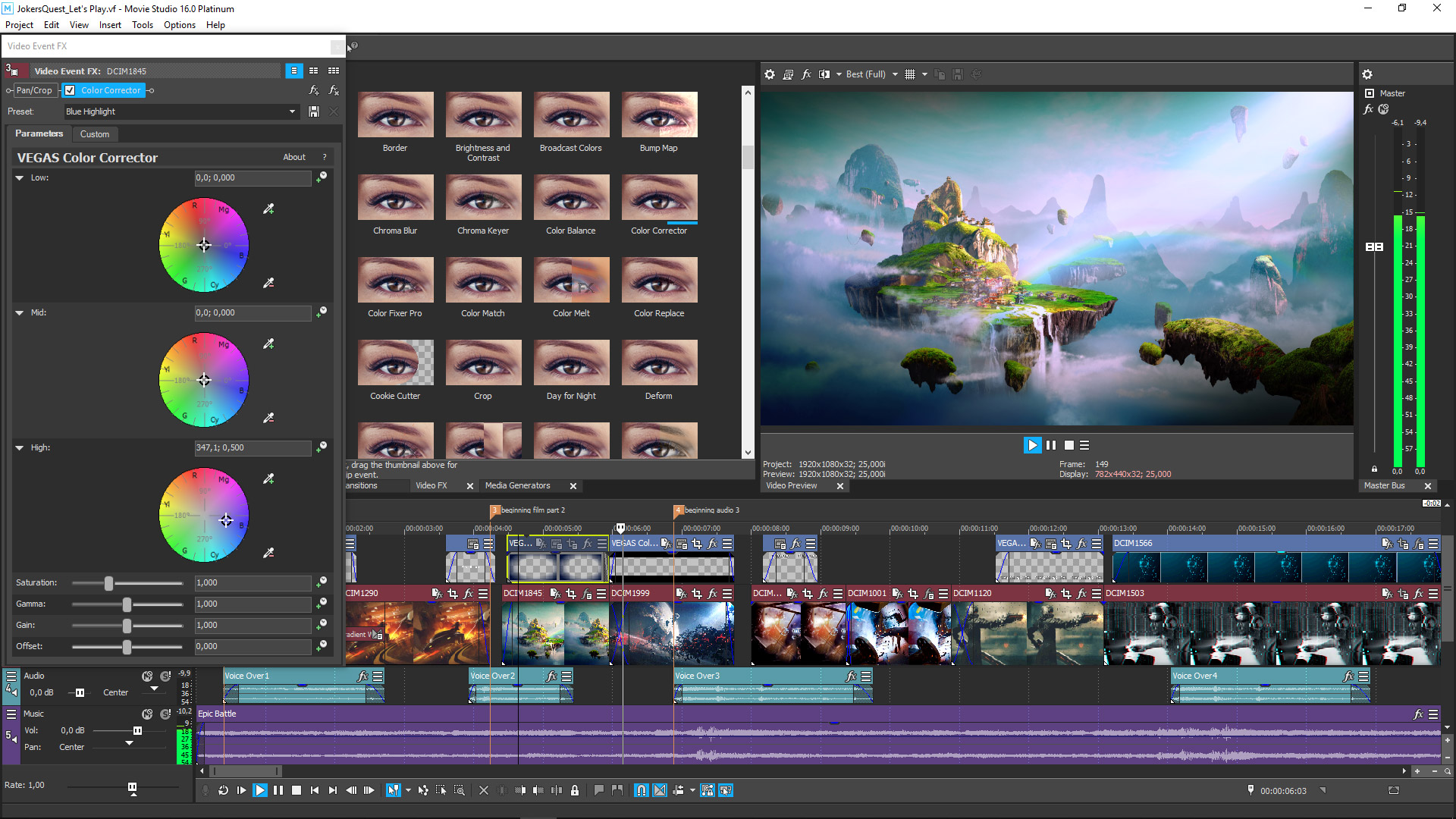
Task: Open the Blue Highlight preset dropdown
Action: (x=292, y=111)
